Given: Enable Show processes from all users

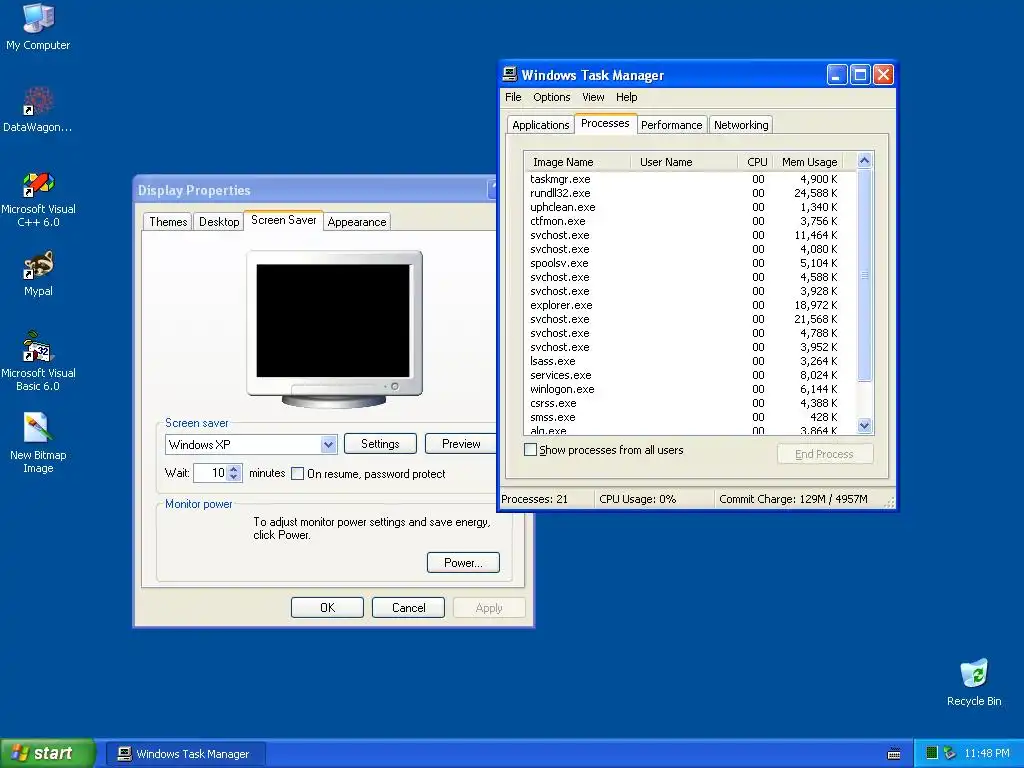Looking at the screenshot, I should click(530, 450).
